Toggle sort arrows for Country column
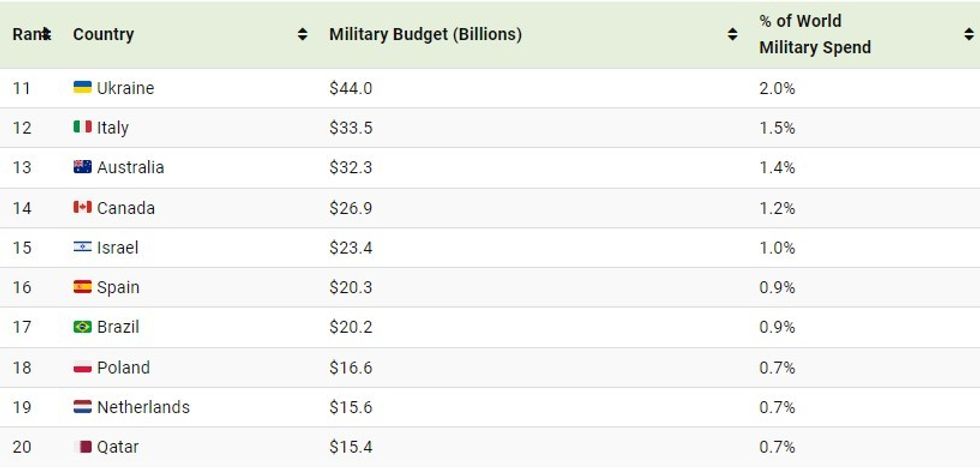The height and width of the screenshot is (470, 980). (x=302, y=35)
